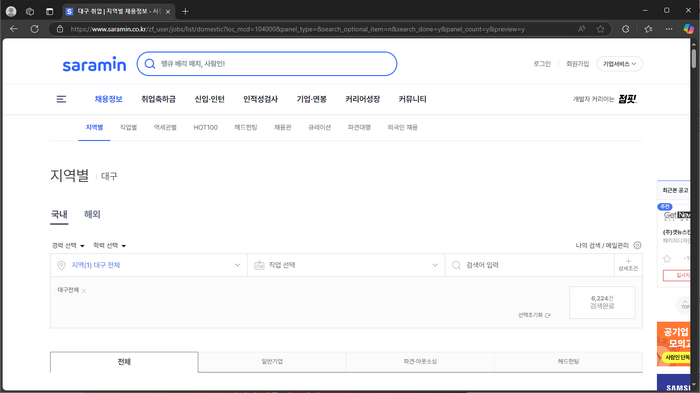This screenshot has width=700, height=393.
Task: Click the 나의 검색 / 메일관리 link
Action: click(602, 245)
